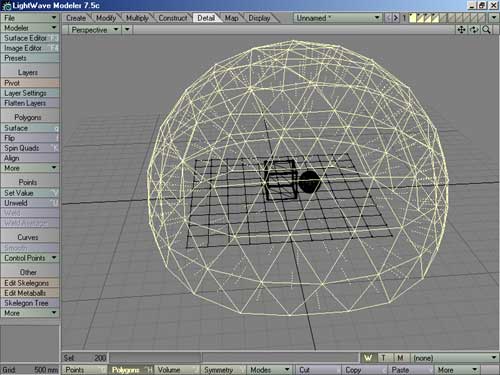Open the Modes dropdown

269,370
